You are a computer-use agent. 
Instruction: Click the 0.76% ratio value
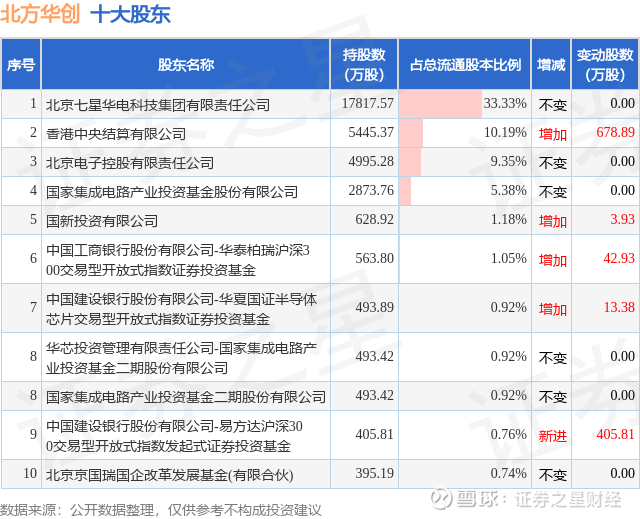click(508, 434)
